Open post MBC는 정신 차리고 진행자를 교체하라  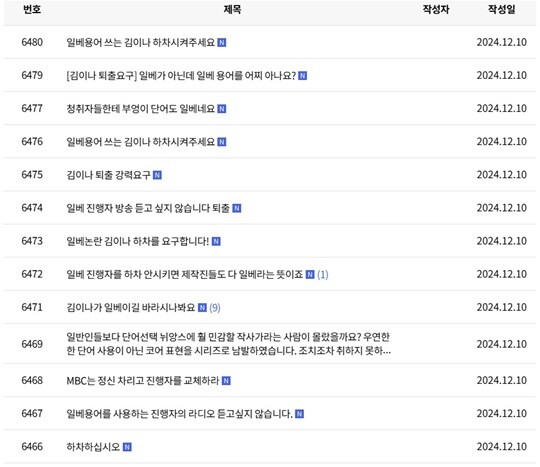pos(143,381)
